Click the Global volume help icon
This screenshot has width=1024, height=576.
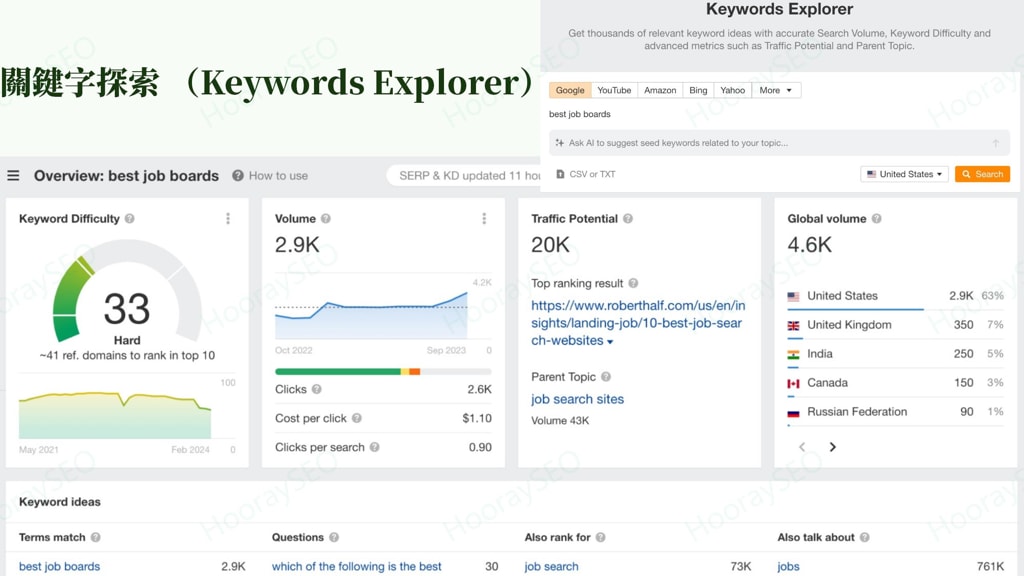point(876,218)
